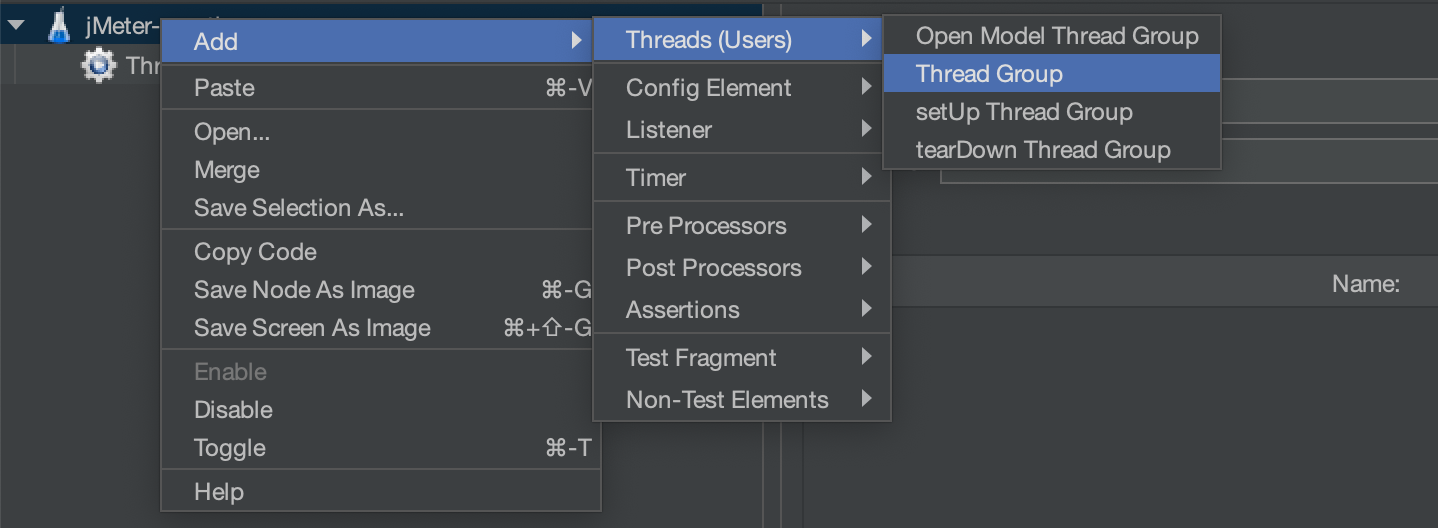Choose Save Selection As... option
Image resolution: width=1438 pixels, height=528 pixels.
click(298, 208)
